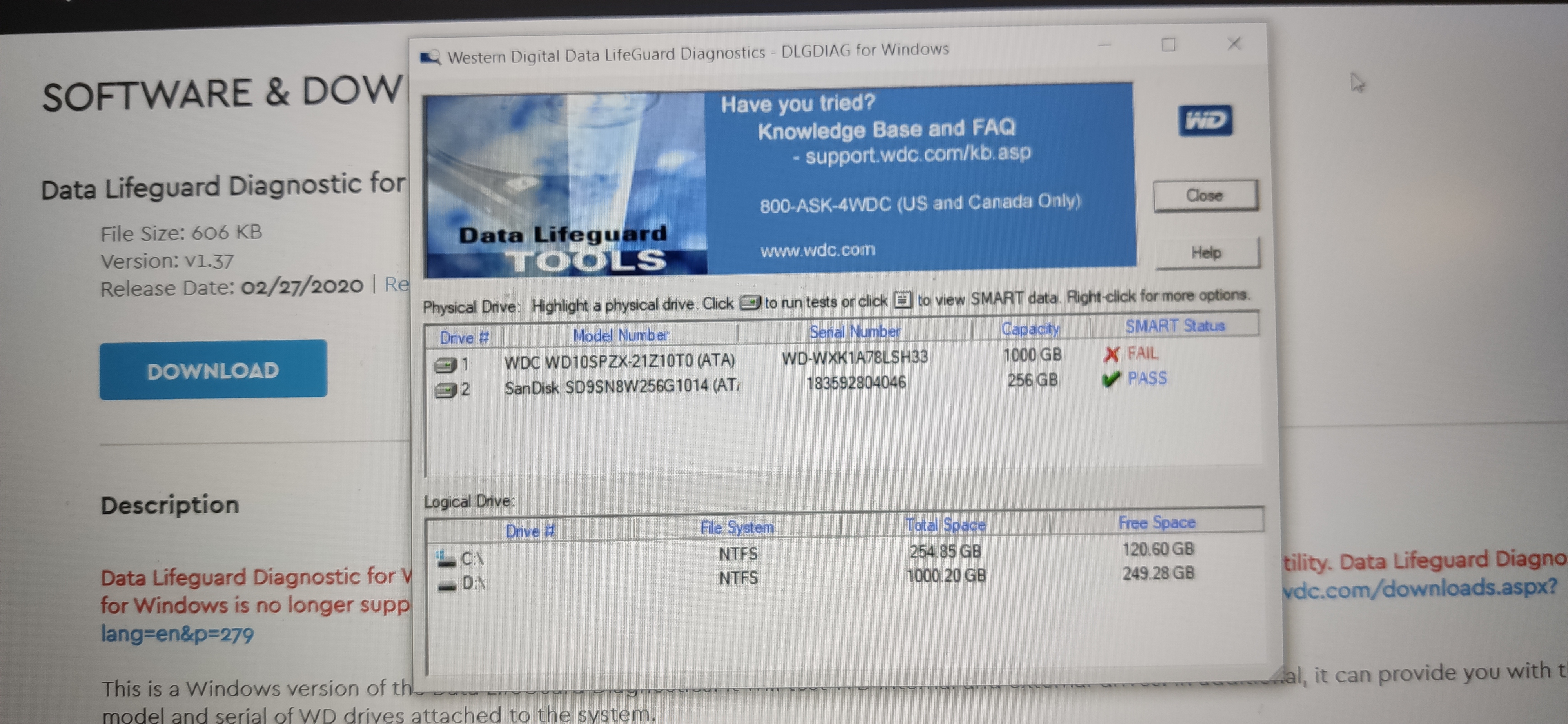Maximize the diagnostics window
This screenshot has height=724, width=1568.
click(x=1168, y=45)
